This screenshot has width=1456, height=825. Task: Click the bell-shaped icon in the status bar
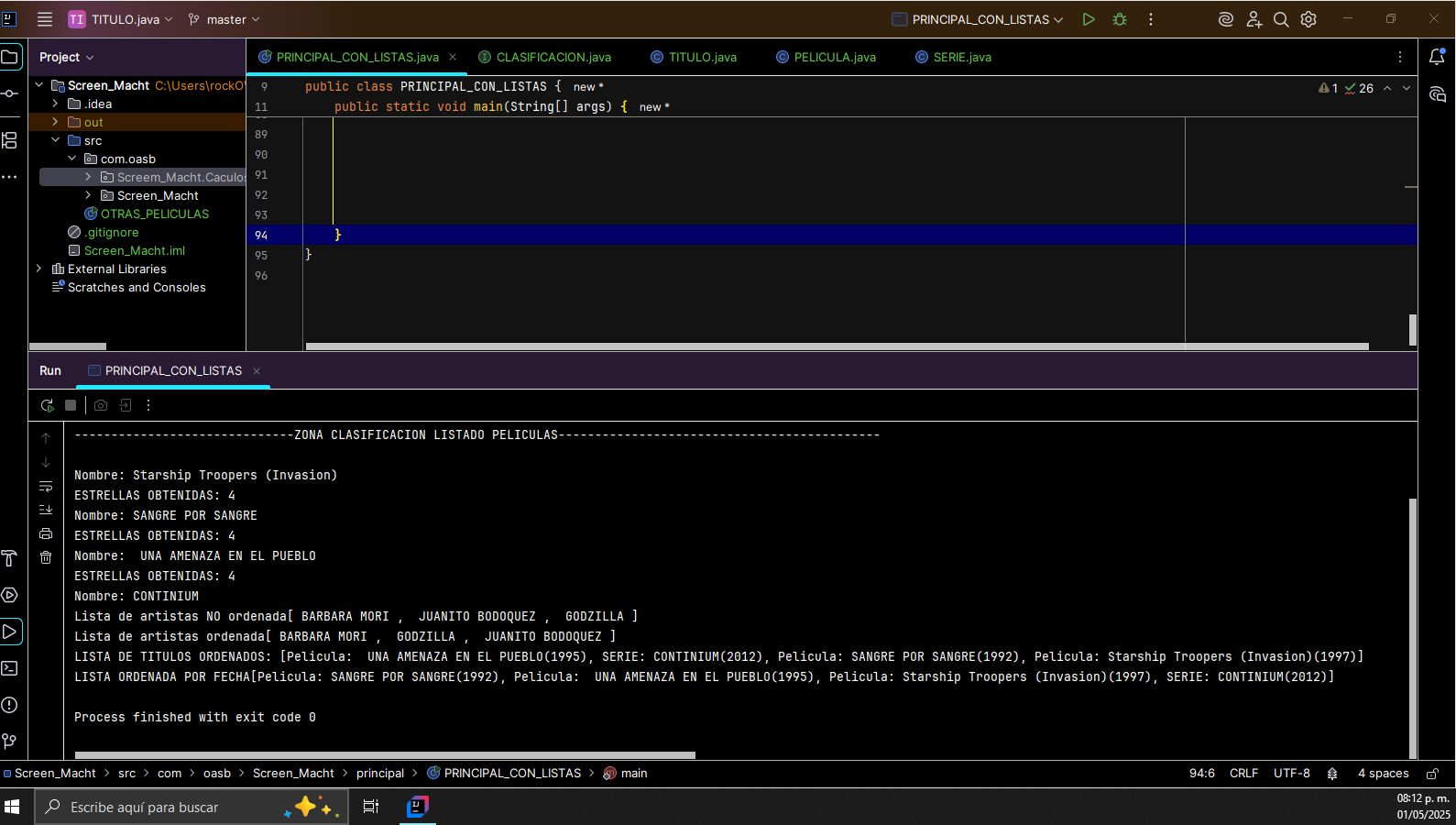1332,774
